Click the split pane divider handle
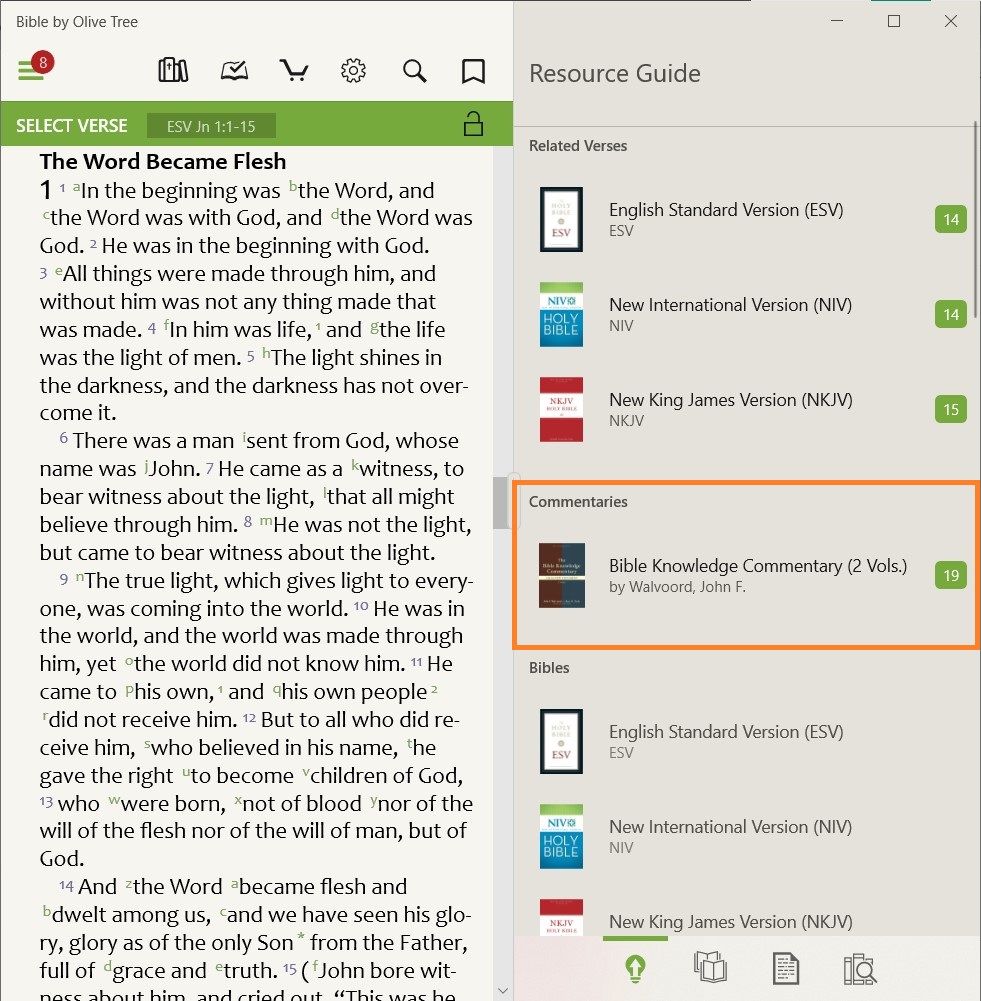The height and width of the screenshot is (1001, 981). 514,500
